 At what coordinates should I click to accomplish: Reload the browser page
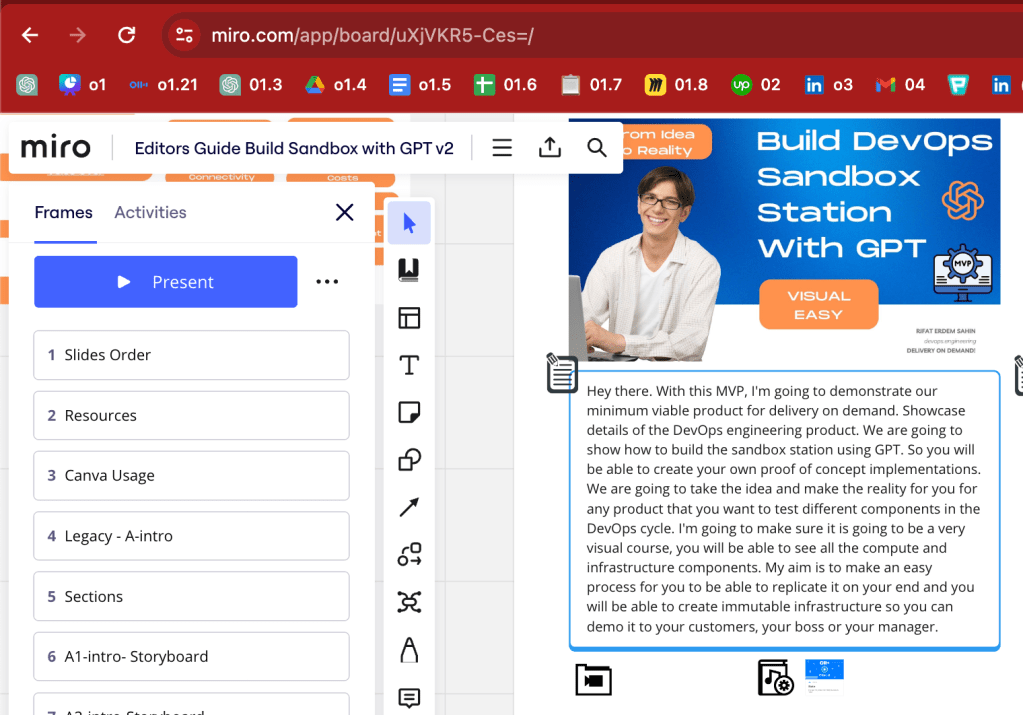pyautogui.click(x=127, y=35)
